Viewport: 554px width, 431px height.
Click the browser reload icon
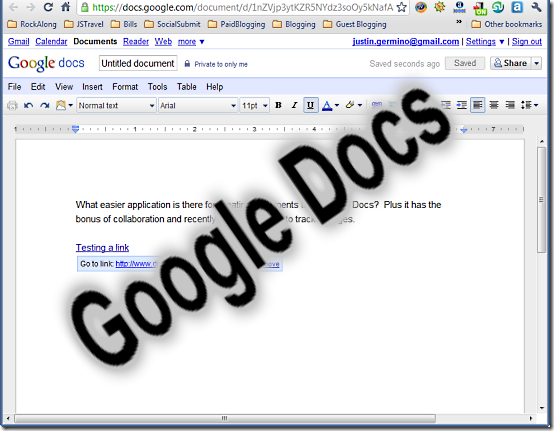point(48,7)
